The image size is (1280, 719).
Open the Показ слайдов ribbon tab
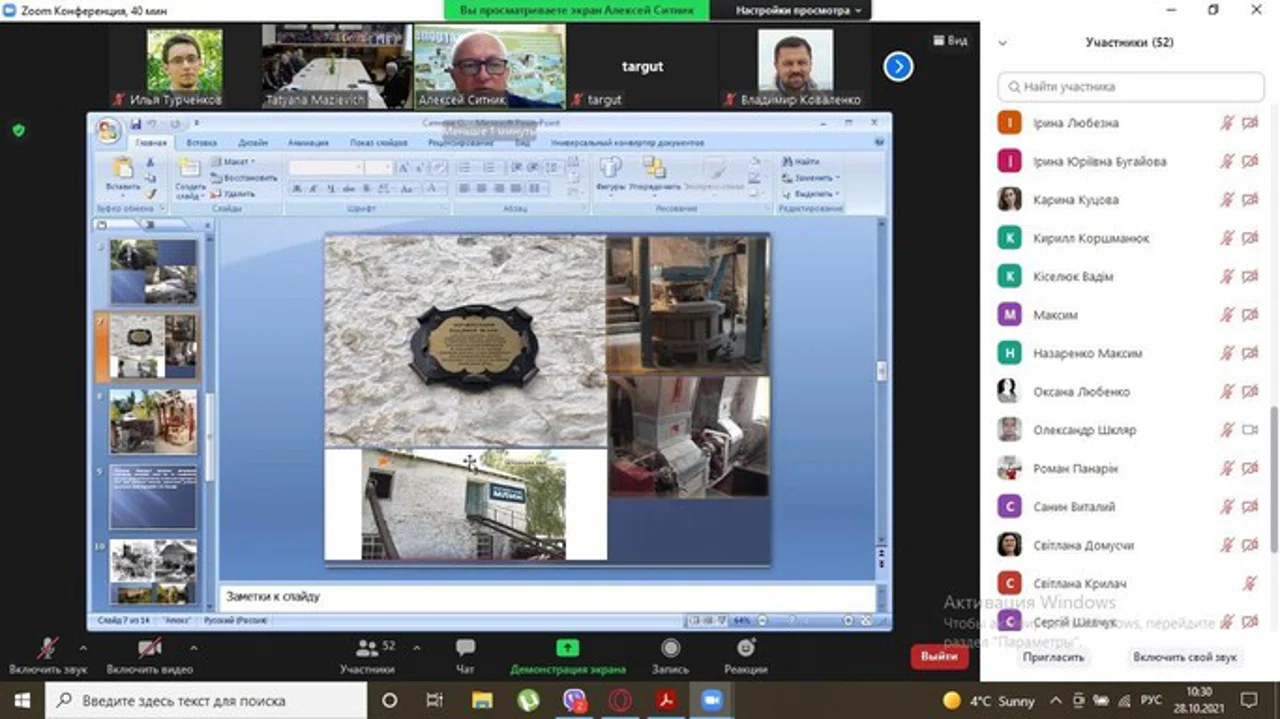pyautogui.click(x=378, y=143)
